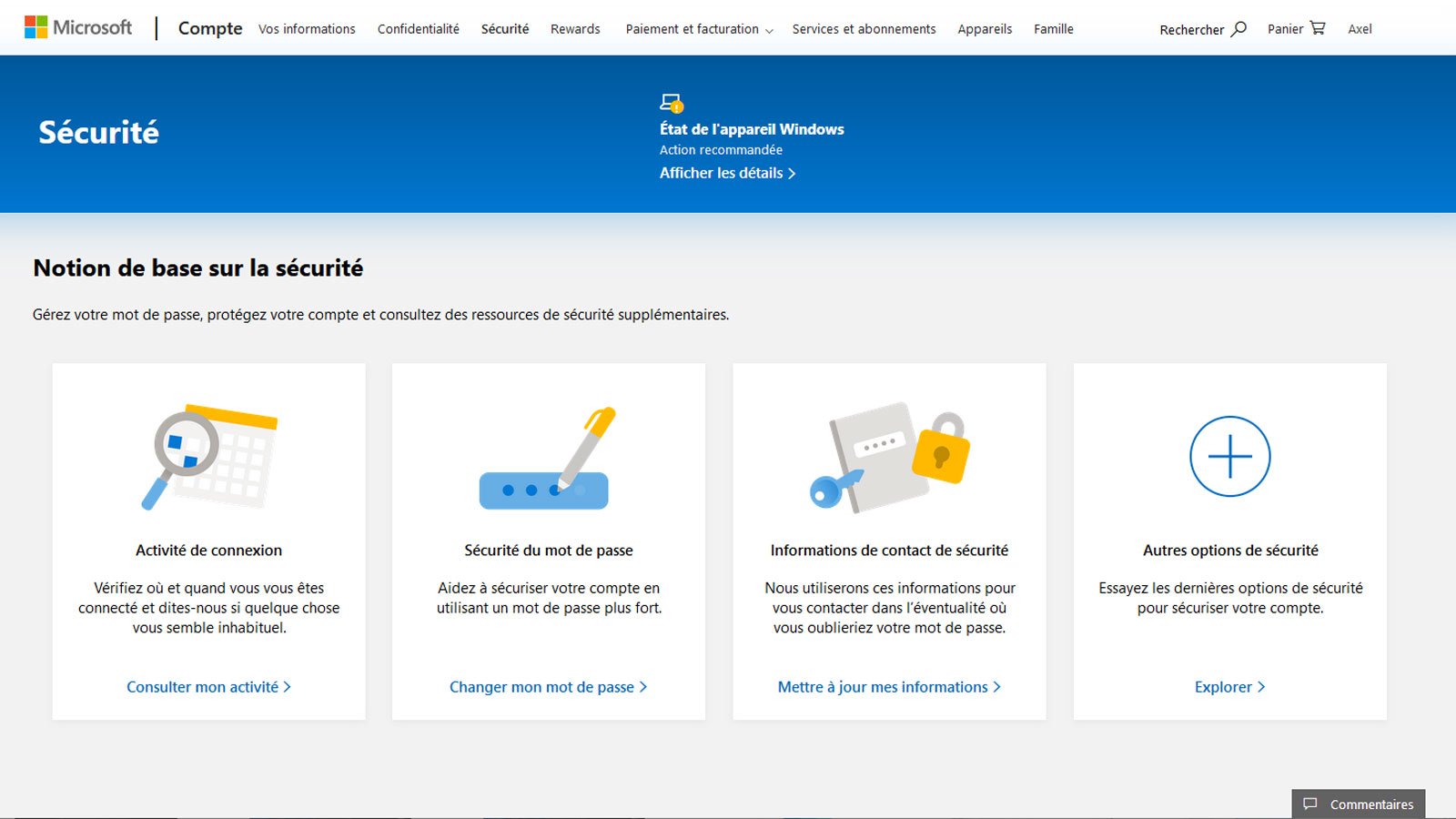Click the Windows device status icon
This screenshot has height=819, width=1456.
(672, 102)
